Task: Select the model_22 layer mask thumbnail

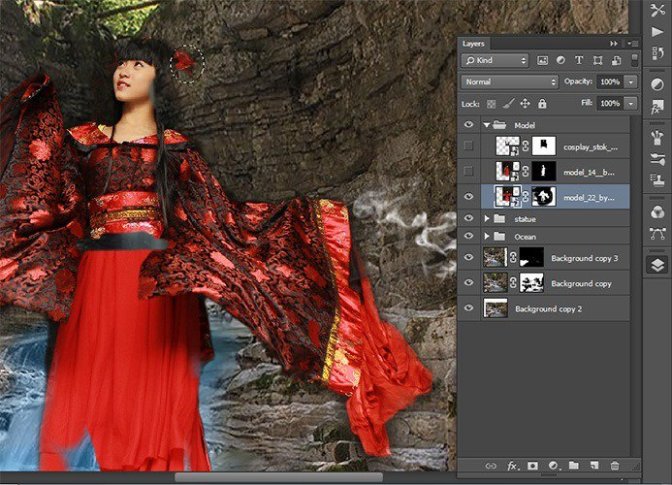Action: coord(544,197)
